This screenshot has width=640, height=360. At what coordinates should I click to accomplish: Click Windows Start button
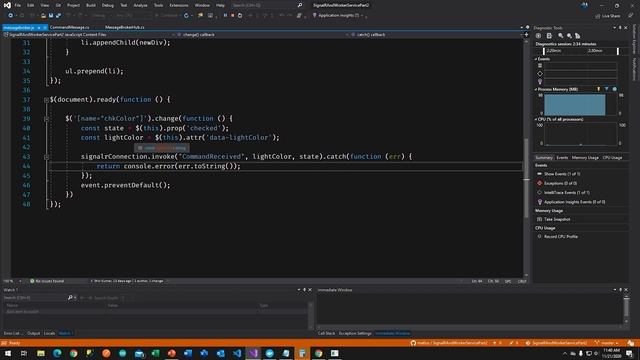[8, 353]
